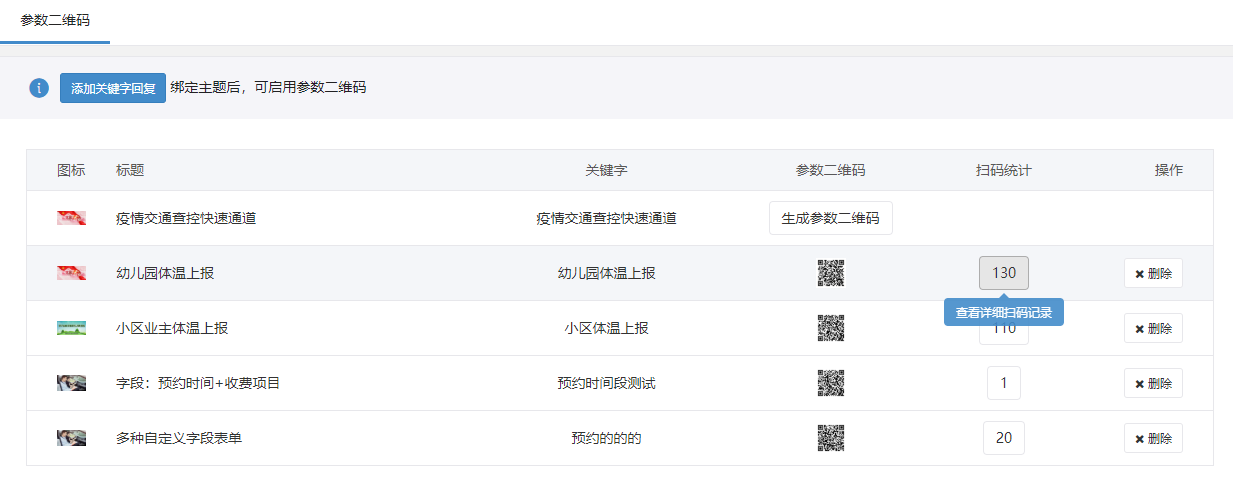Delete the 多种自定义字段表单 row

tap(1153, 438)
